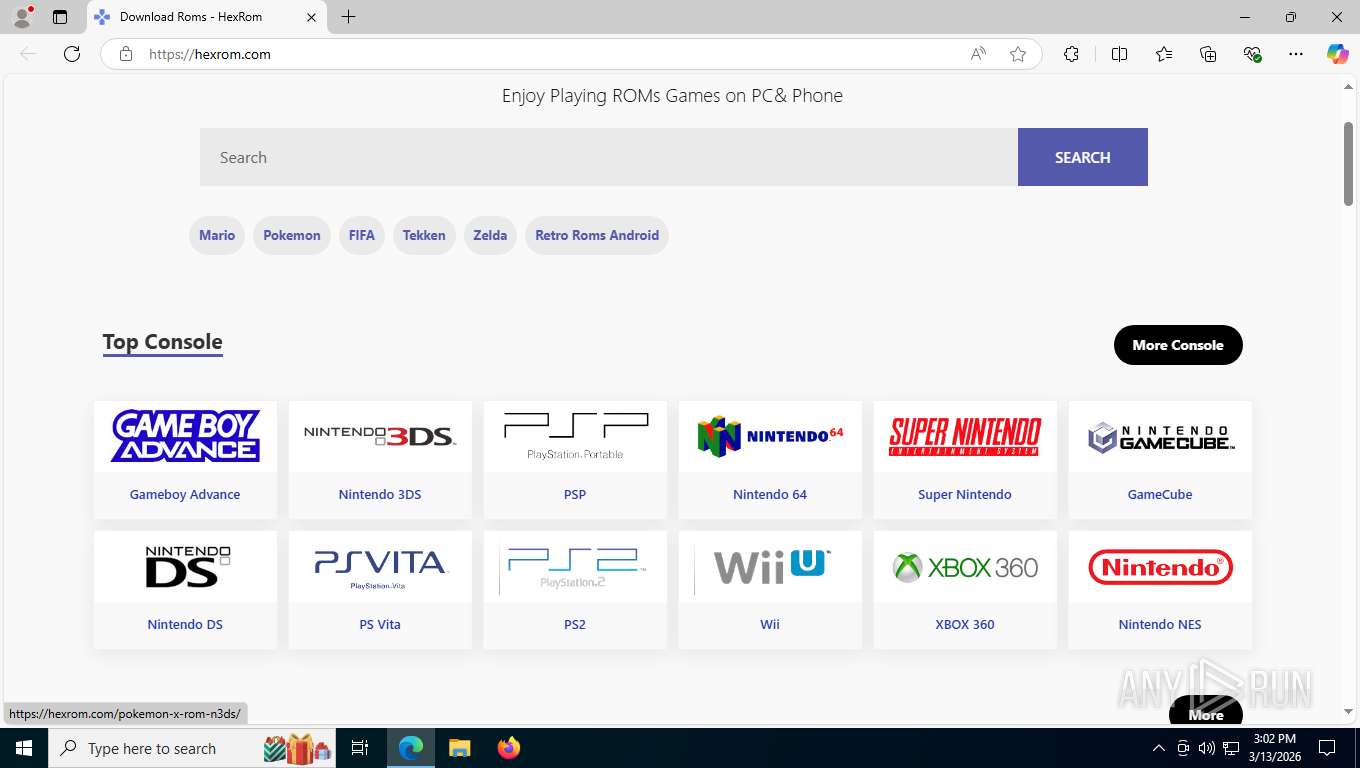Open the Nintendo 3DS text link
Screen dimensions: 1360x768
pyautogui.click(x=380, y=494)
